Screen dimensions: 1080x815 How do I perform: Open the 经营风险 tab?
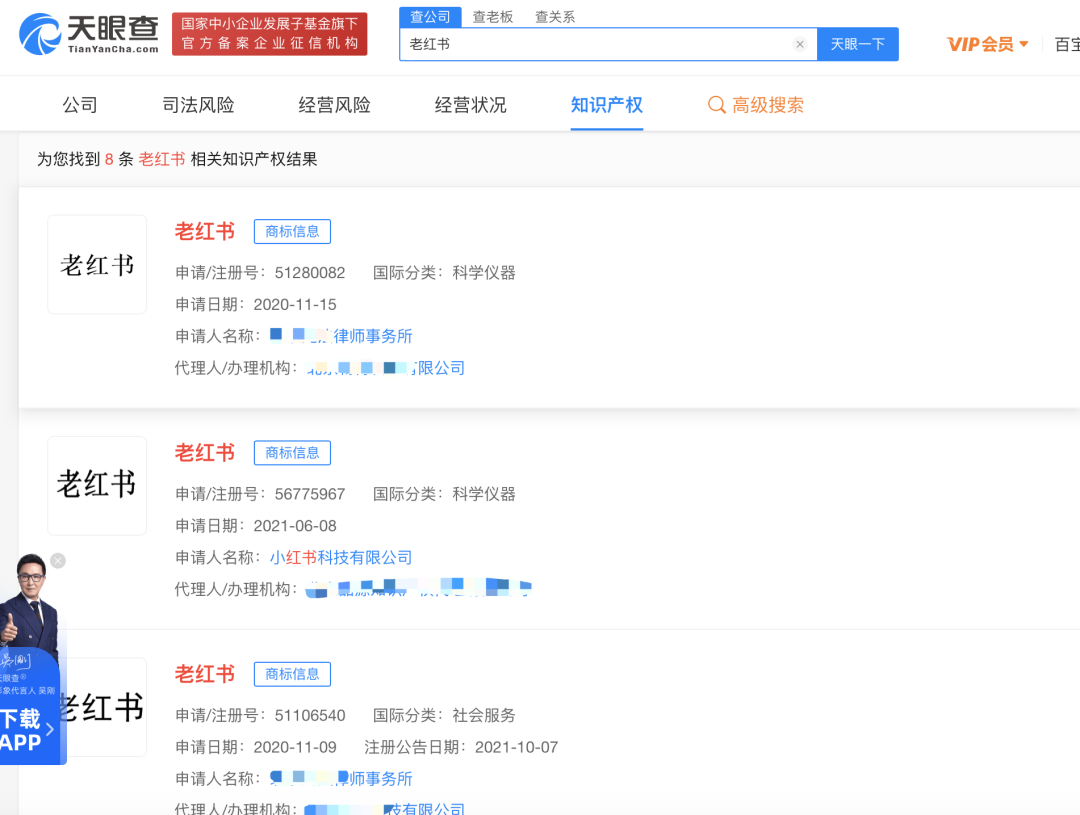[333, 104]
